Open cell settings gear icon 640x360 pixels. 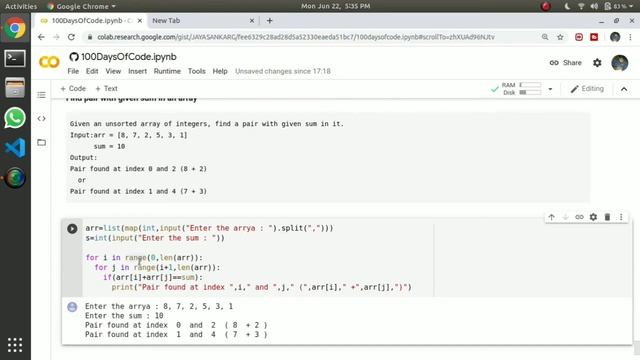[593, 217]
